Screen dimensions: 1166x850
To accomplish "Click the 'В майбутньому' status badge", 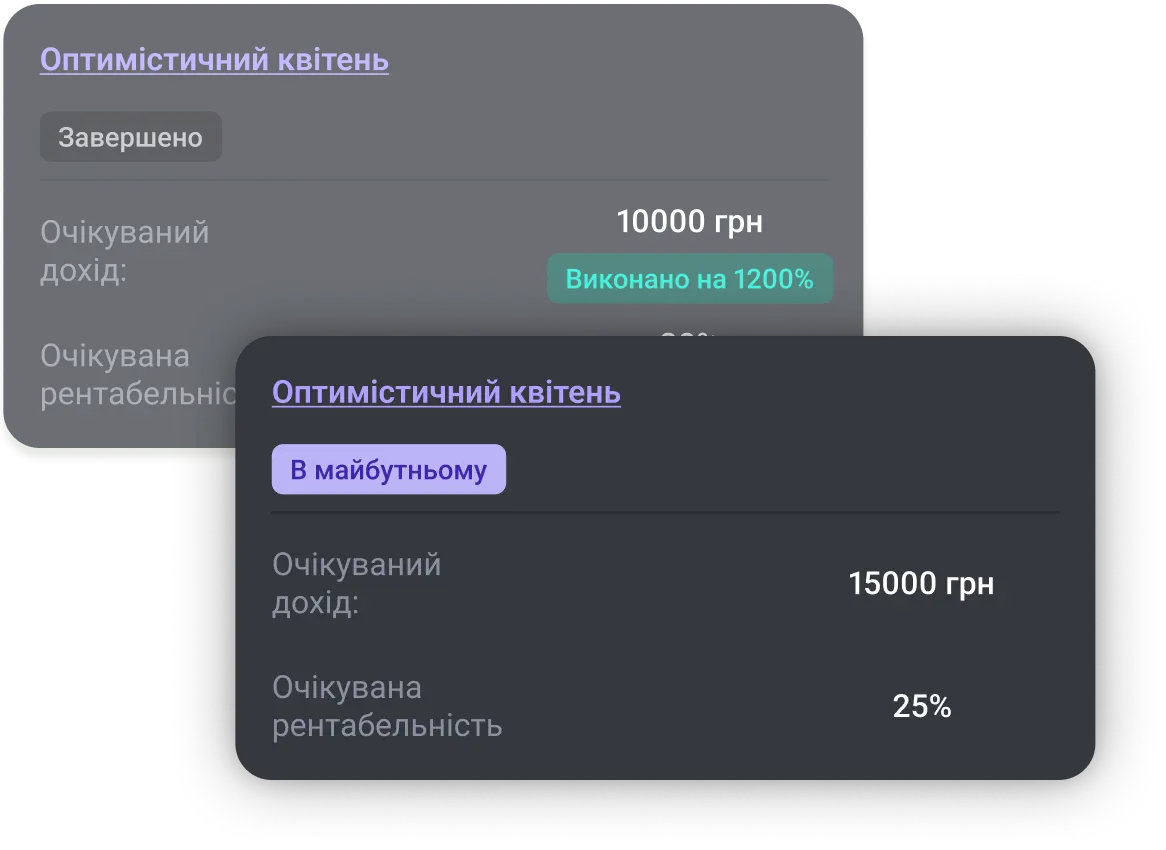I will [389, 468].
